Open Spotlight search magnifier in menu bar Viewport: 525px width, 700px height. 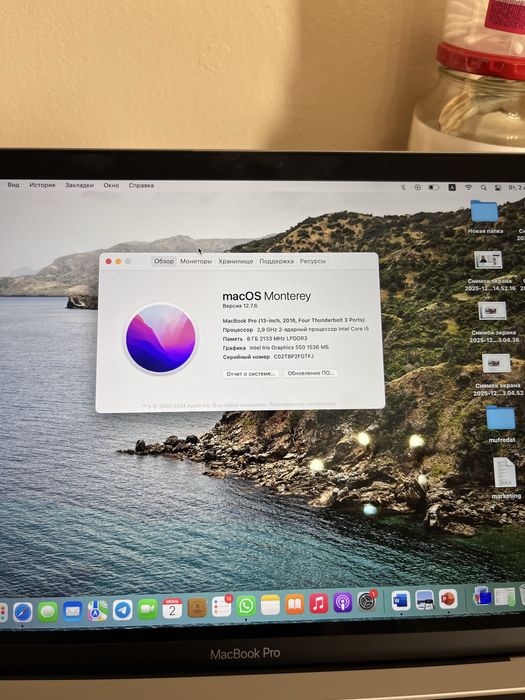click(483, 188)
